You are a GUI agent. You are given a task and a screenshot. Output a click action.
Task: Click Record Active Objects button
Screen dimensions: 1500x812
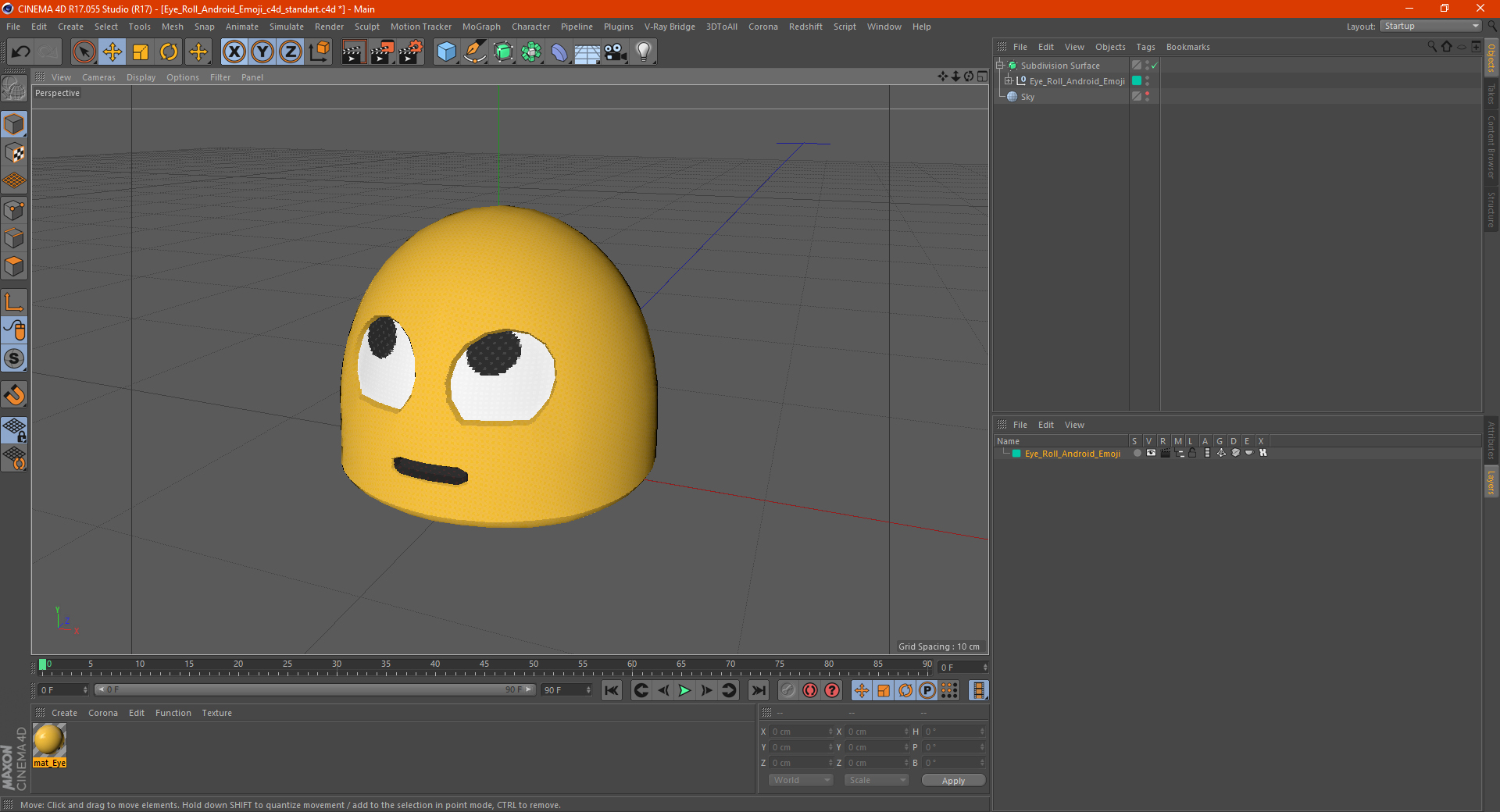(x=788, y=690)
